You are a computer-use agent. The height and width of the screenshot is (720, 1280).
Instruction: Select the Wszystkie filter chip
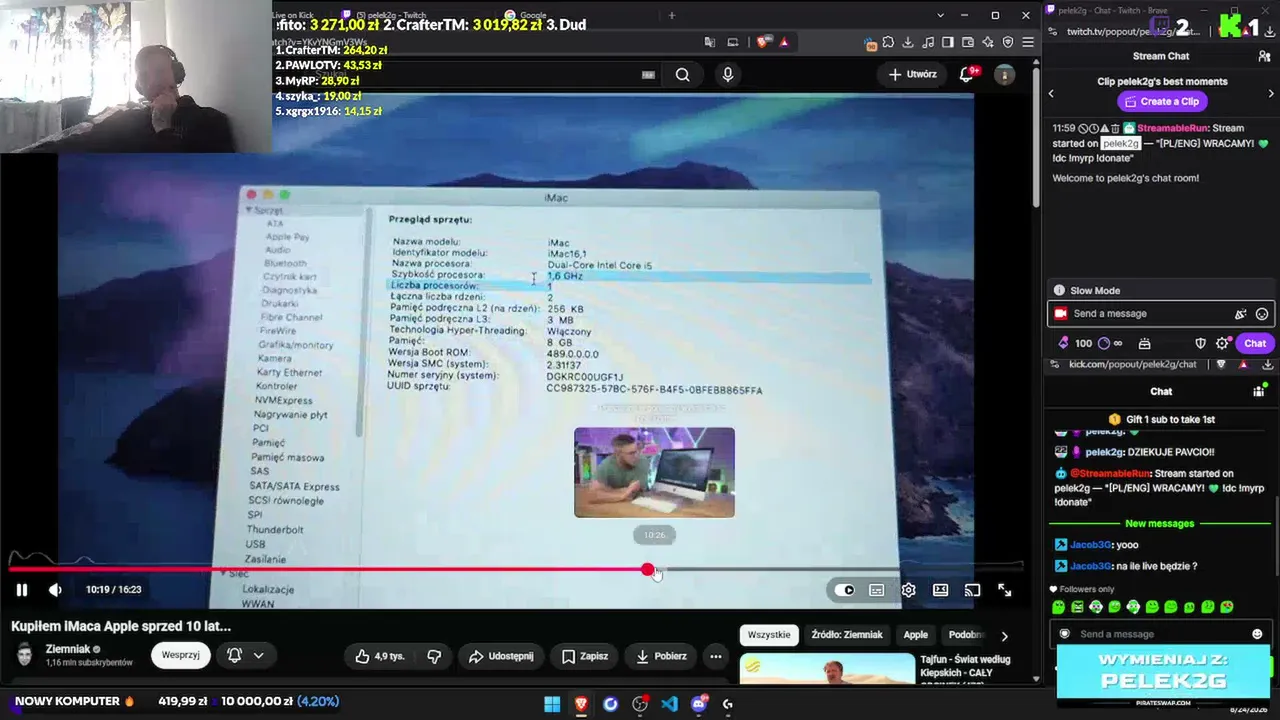(769, 635)
